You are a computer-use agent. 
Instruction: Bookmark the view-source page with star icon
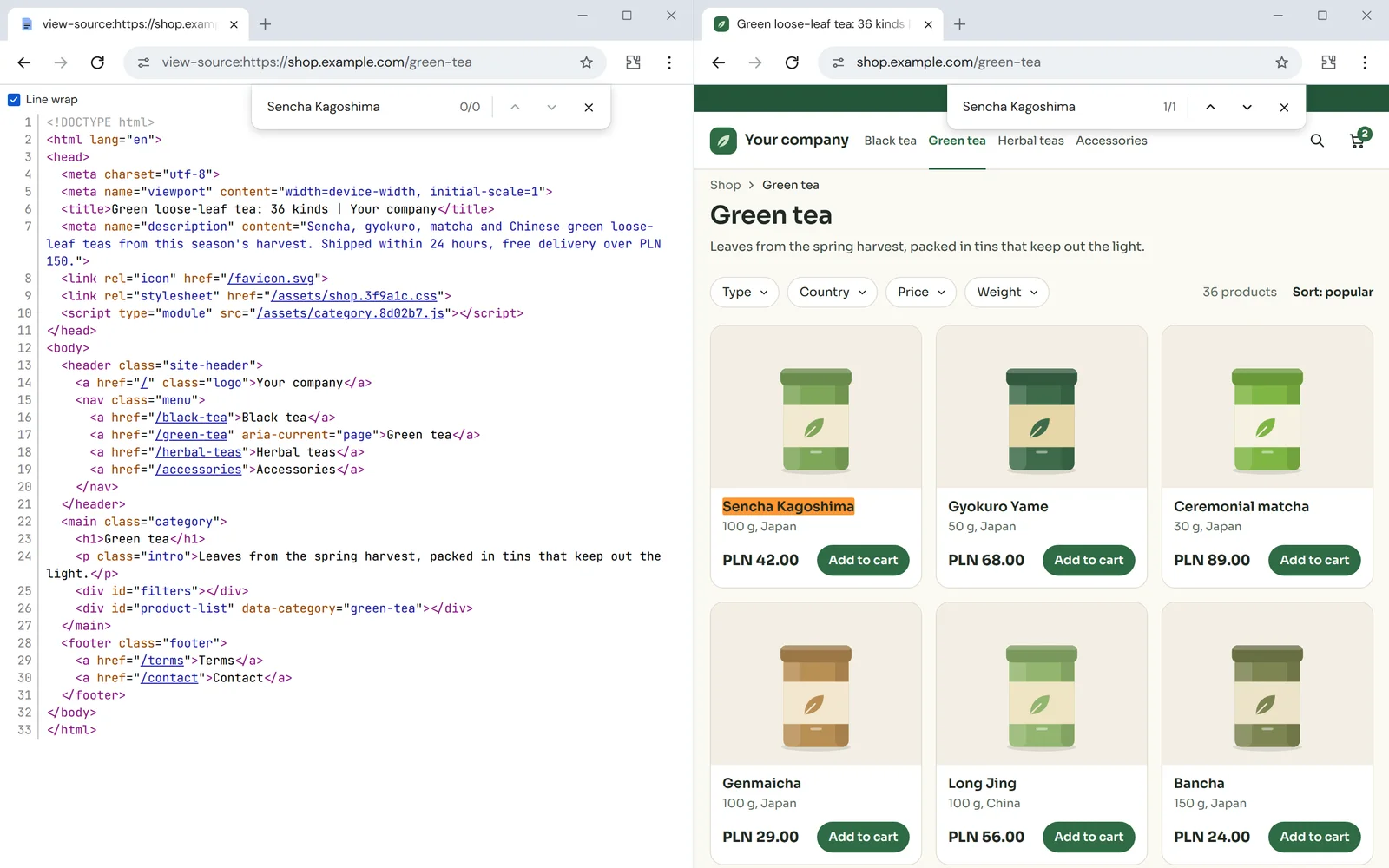[587, 62]
